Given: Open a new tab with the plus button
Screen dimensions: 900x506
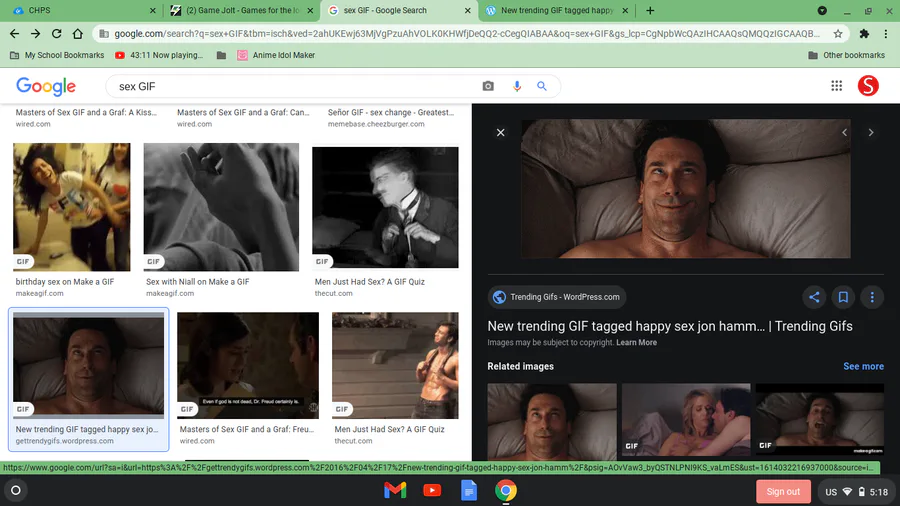Looking at the screenshot, I should click(650, 10).
